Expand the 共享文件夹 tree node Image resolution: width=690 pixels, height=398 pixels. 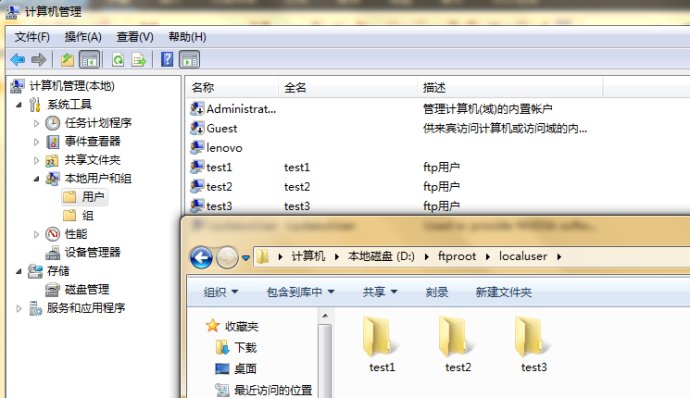[37, 160]
